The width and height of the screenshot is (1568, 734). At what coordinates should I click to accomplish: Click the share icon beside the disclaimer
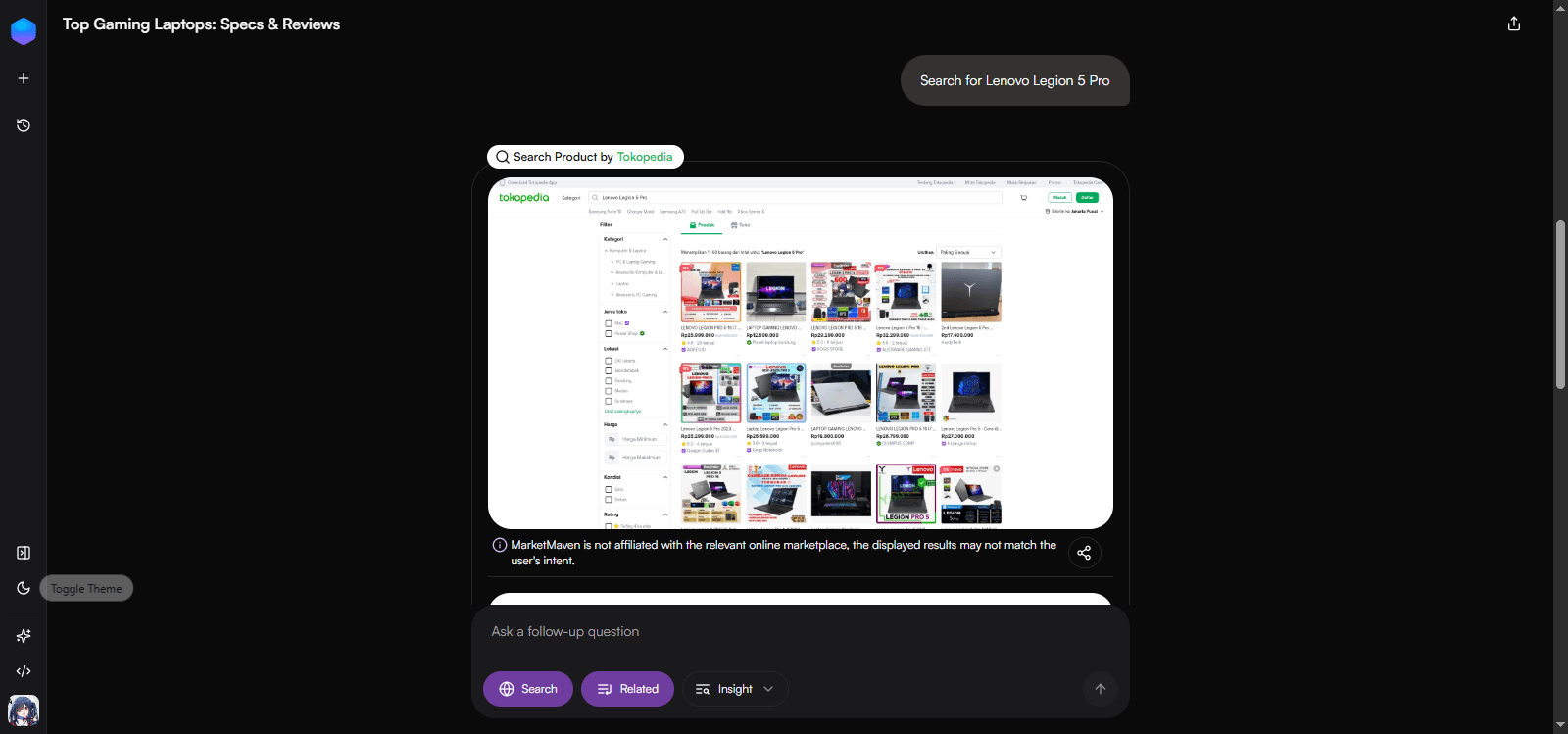point(1084,553)
